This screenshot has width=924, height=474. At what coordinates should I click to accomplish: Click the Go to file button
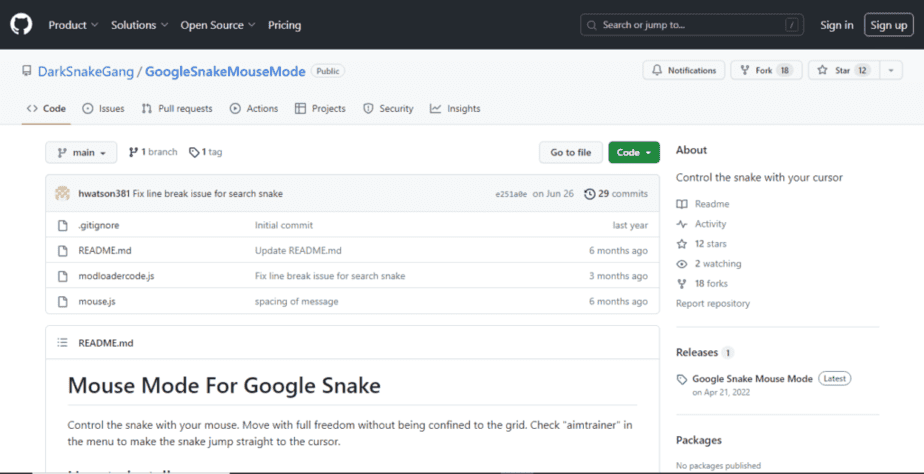click(x=570, y=152)
